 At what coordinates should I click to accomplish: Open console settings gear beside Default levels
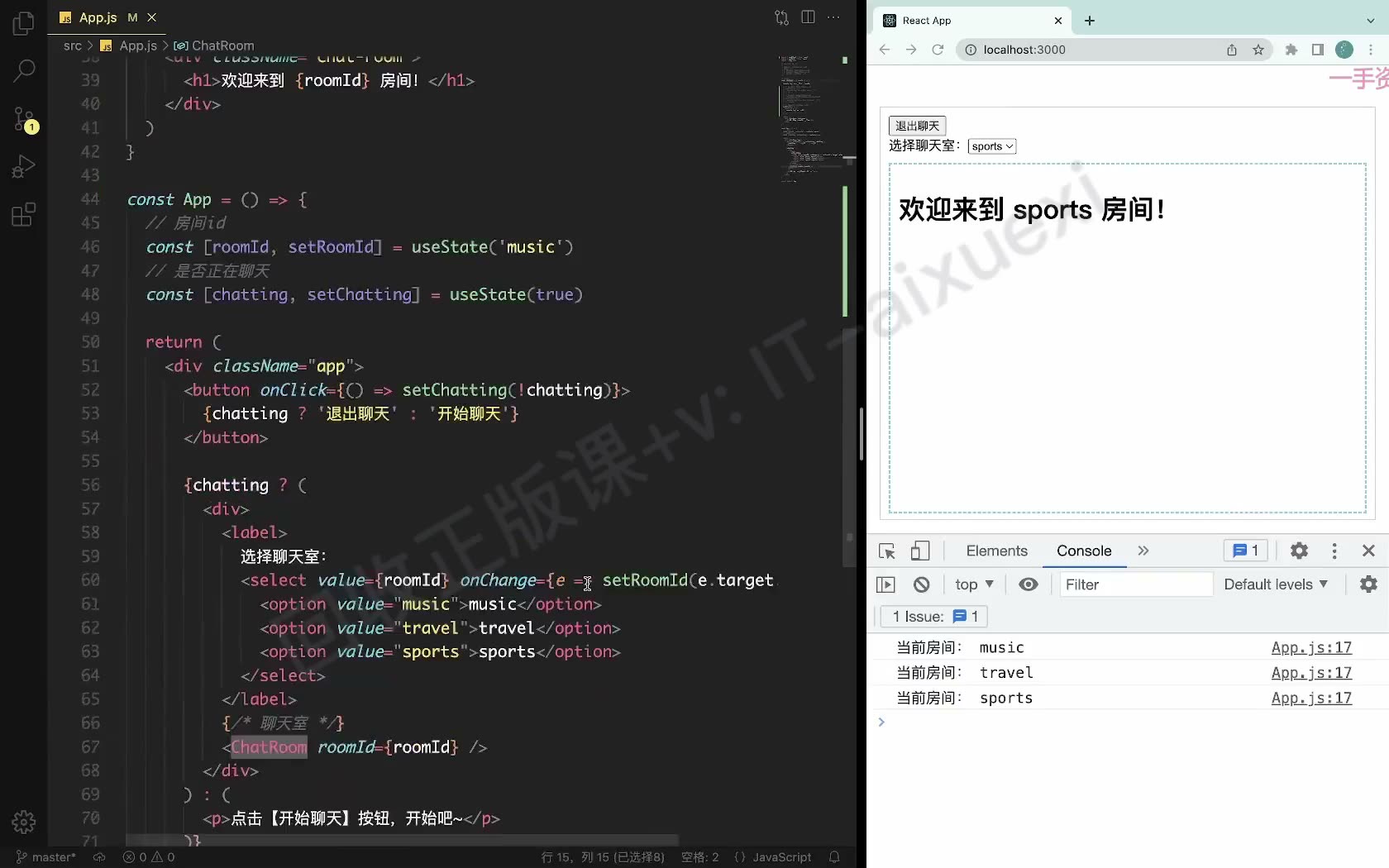pyautogui.click(x=1369, y=584)
